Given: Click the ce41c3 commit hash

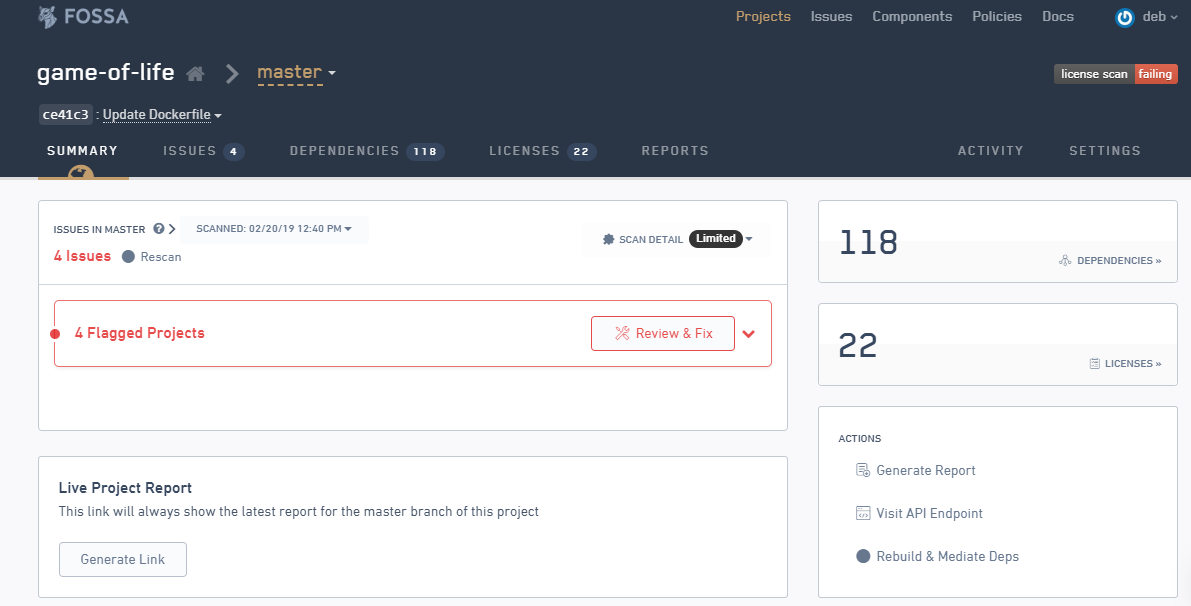Looking at the screenshot, I should click(66, 115).
